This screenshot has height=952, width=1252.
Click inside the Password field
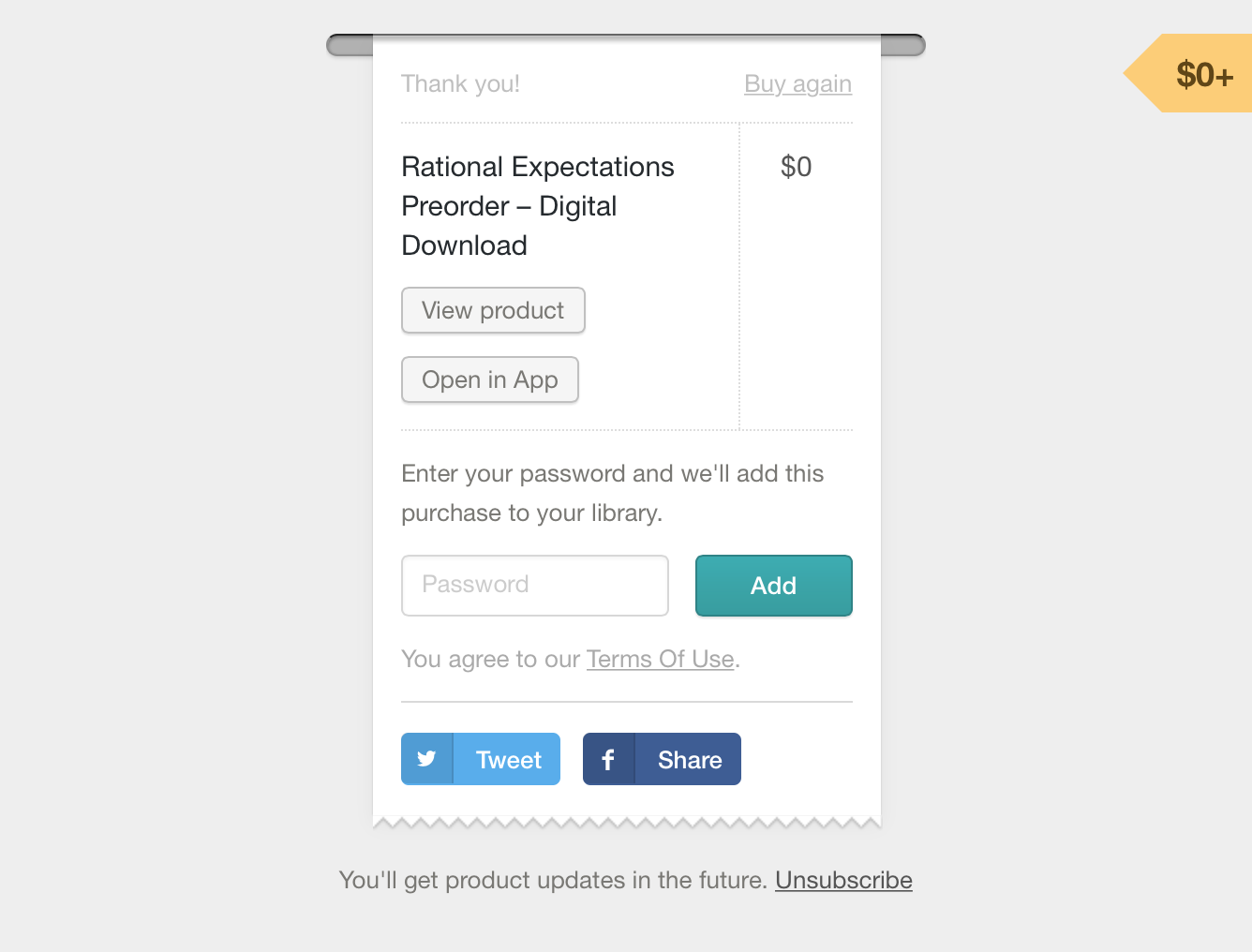coord(534,585)
